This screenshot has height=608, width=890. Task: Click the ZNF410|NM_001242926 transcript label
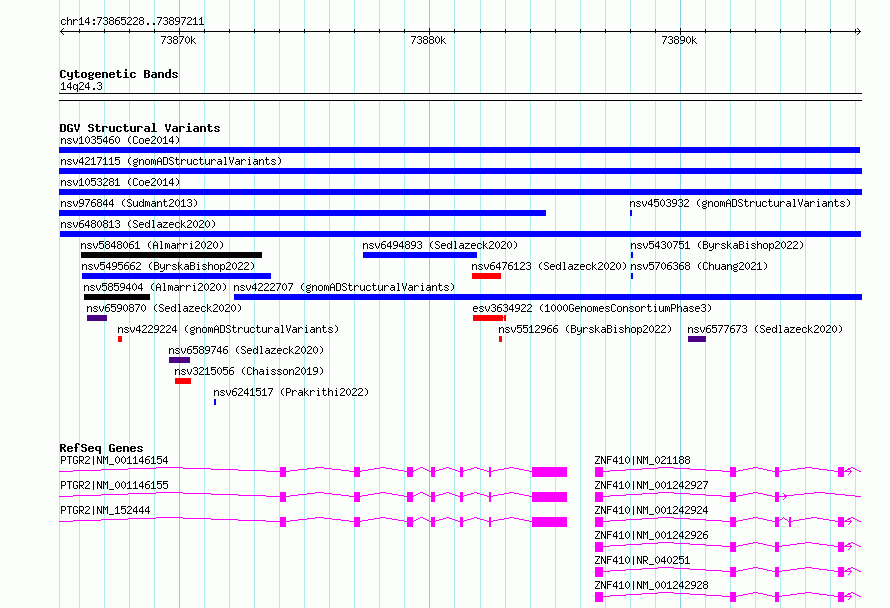(652, 535)
